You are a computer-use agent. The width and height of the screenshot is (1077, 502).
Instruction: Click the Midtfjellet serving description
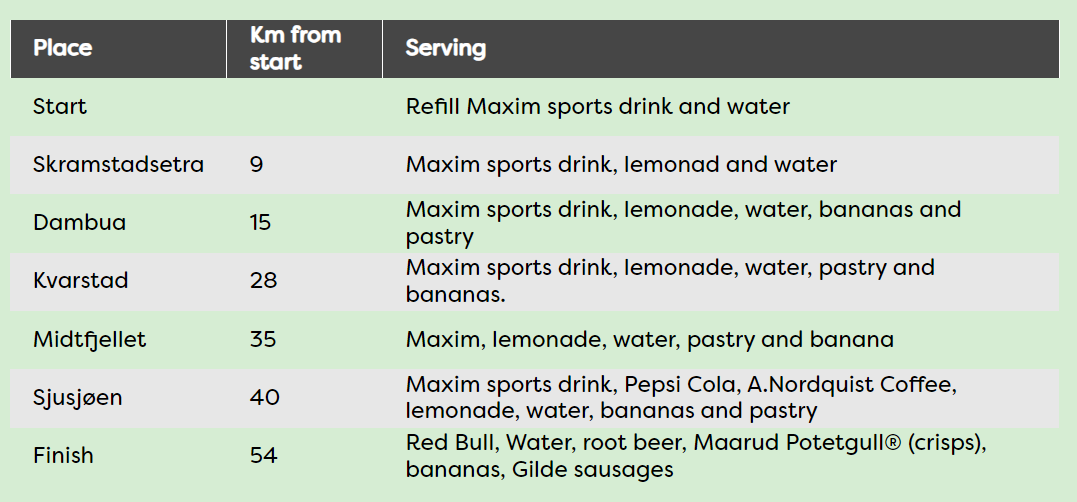[650, 339]
